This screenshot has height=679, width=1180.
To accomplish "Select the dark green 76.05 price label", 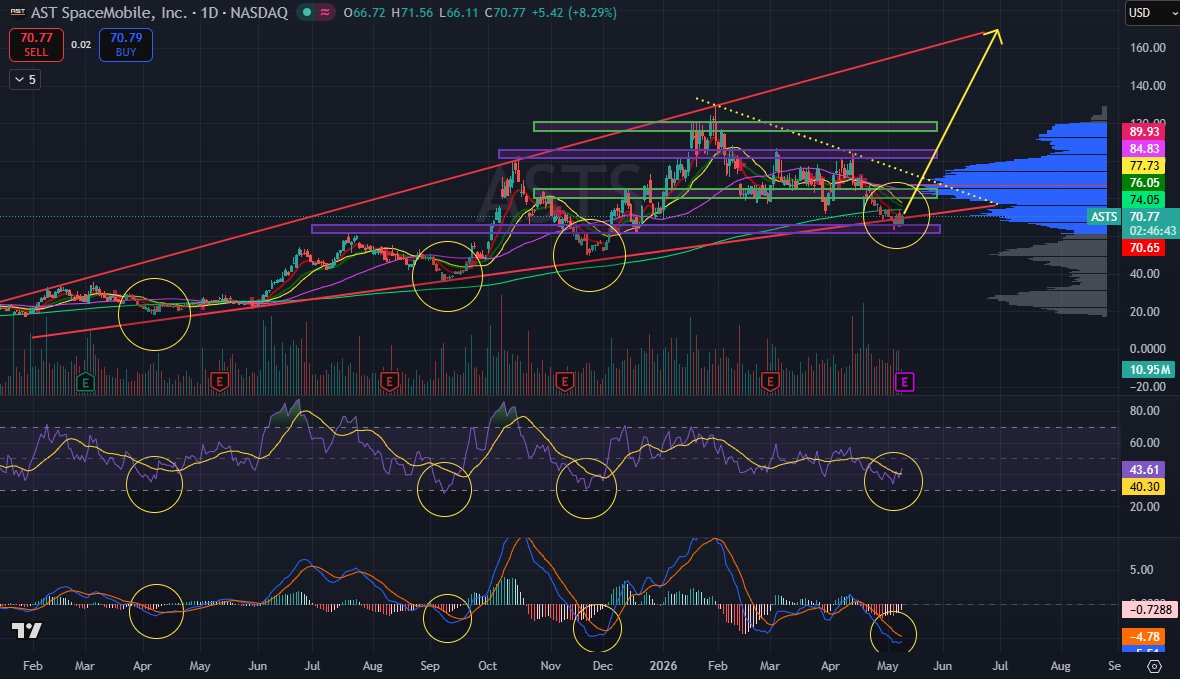I will click(1144, 182).
